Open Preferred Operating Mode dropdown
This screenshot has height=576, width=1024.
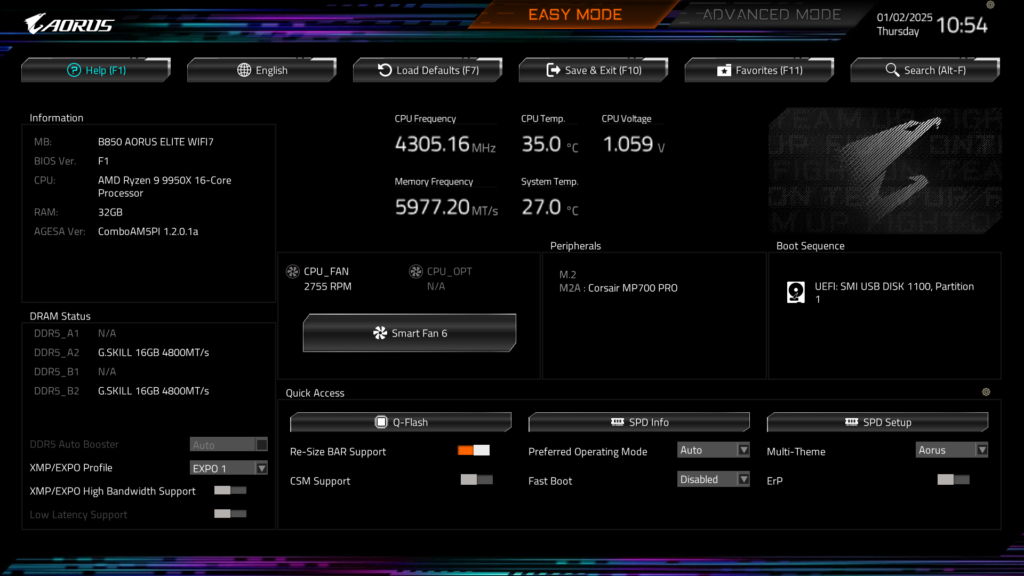(713, 450)
